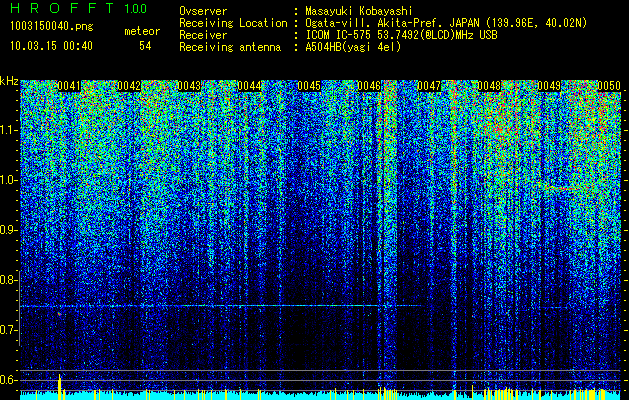Click the 1.1 frequency axis label

click(8, 130)
